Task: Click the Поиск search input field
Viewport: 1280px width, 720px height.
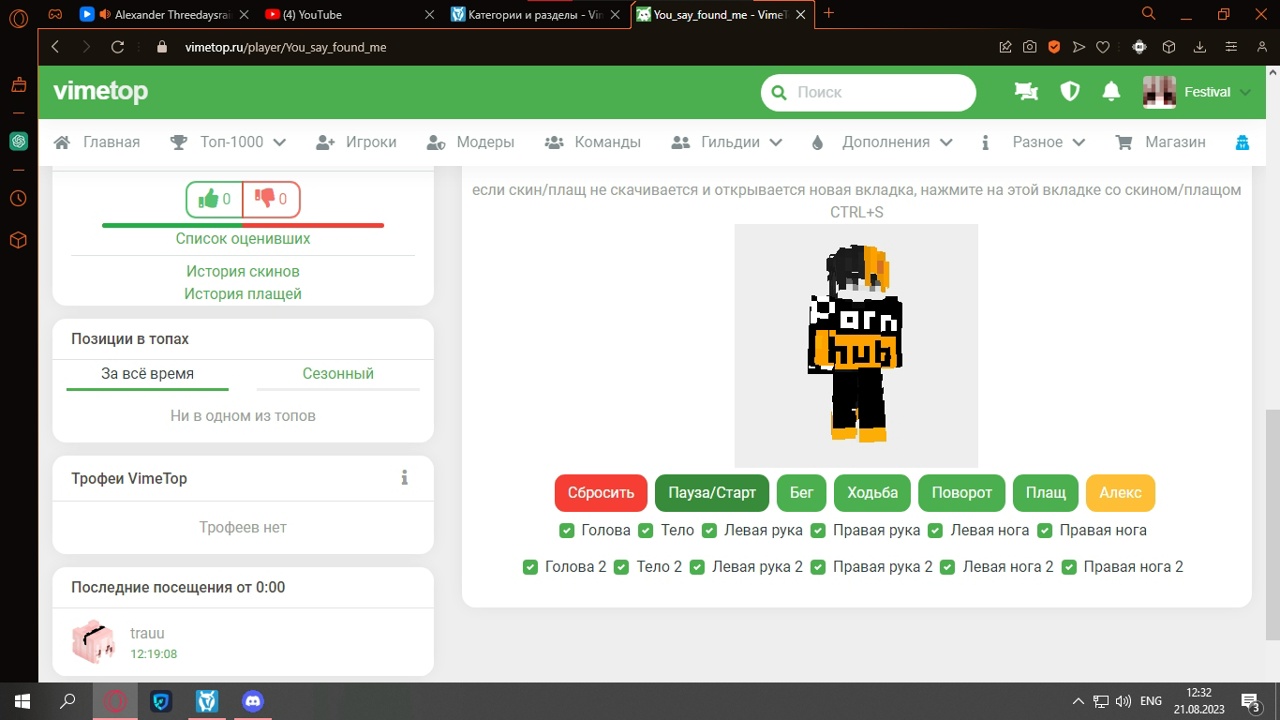Action: click(x=880, y=92)
